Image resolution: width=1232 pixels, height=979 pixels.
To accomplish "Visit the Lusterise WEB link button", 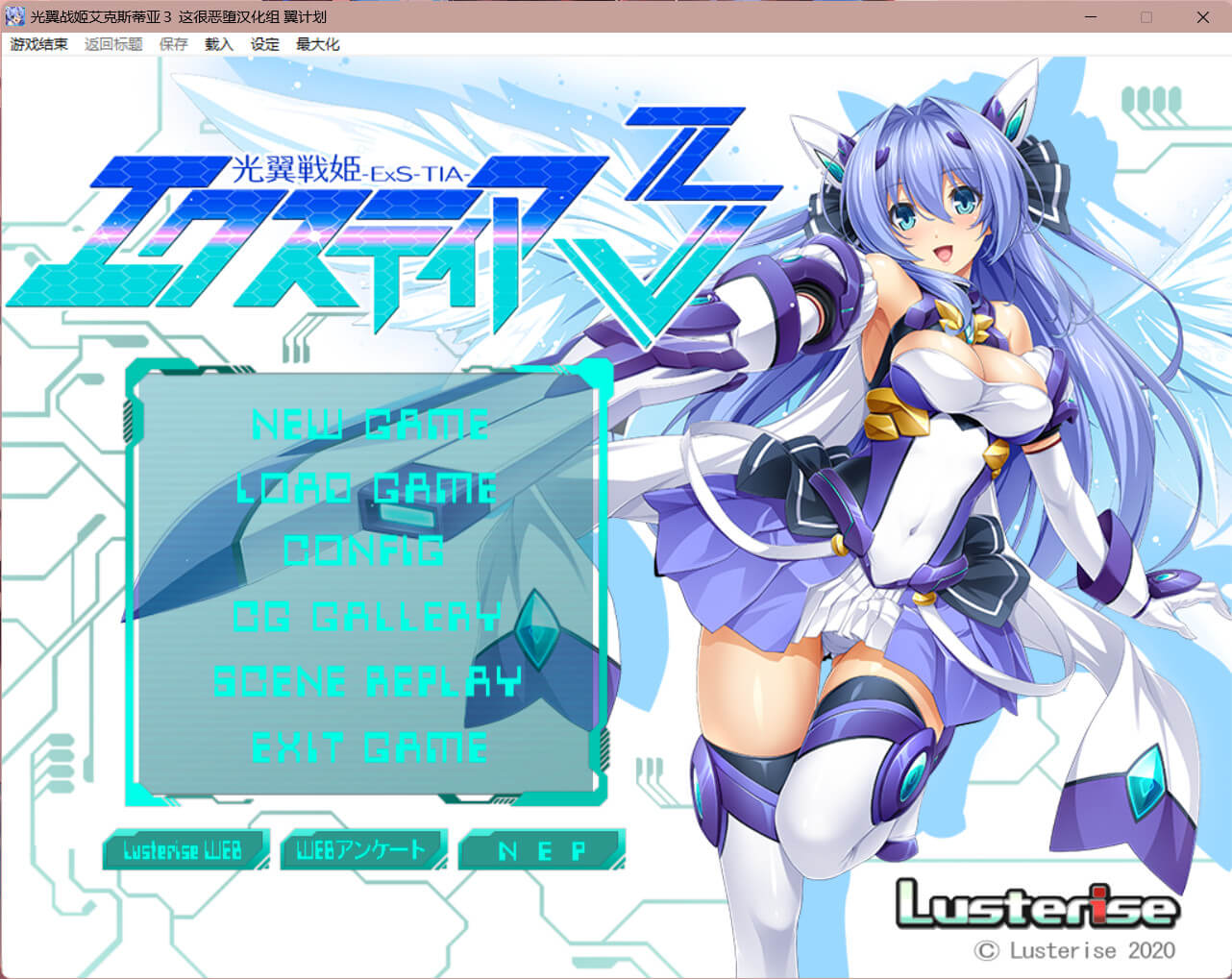I will 184,850.
